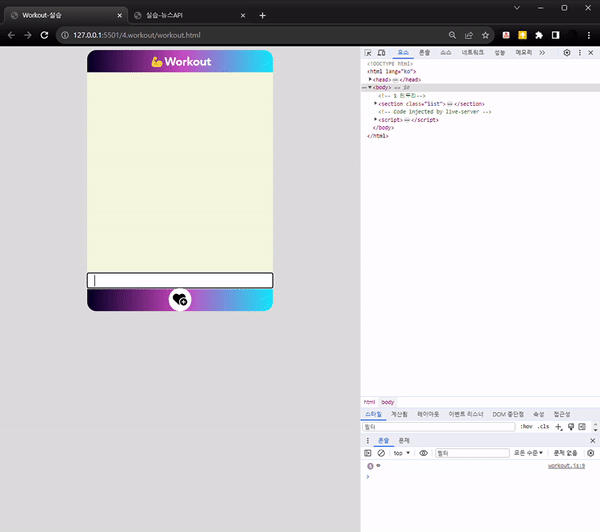The height and width of the screenshot is (532, 600).
Task: Click the html breadcrumb
Action: (x=369, y=402)
